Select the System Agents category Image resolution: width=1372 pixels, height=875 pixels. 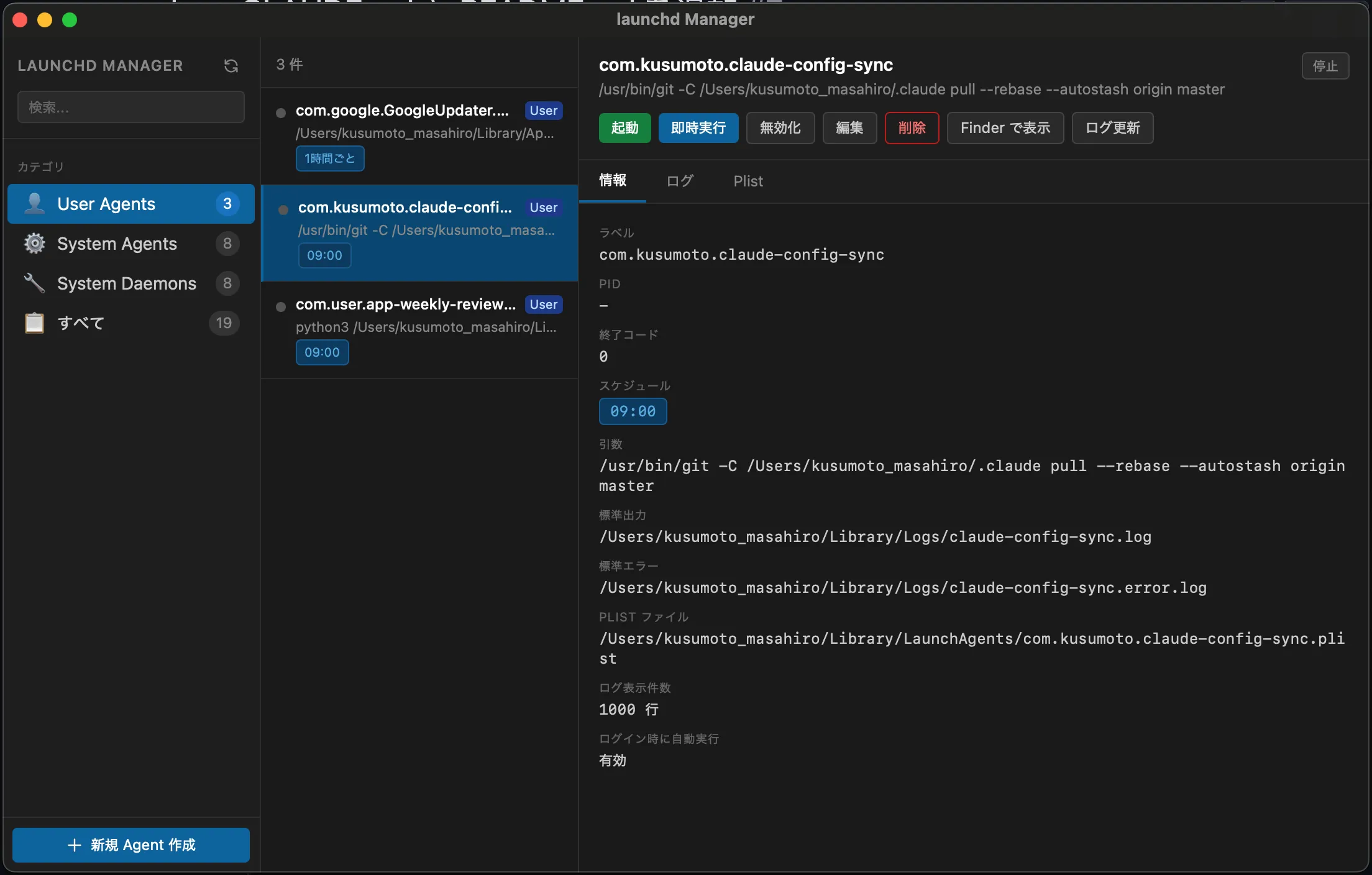point(131,244)
